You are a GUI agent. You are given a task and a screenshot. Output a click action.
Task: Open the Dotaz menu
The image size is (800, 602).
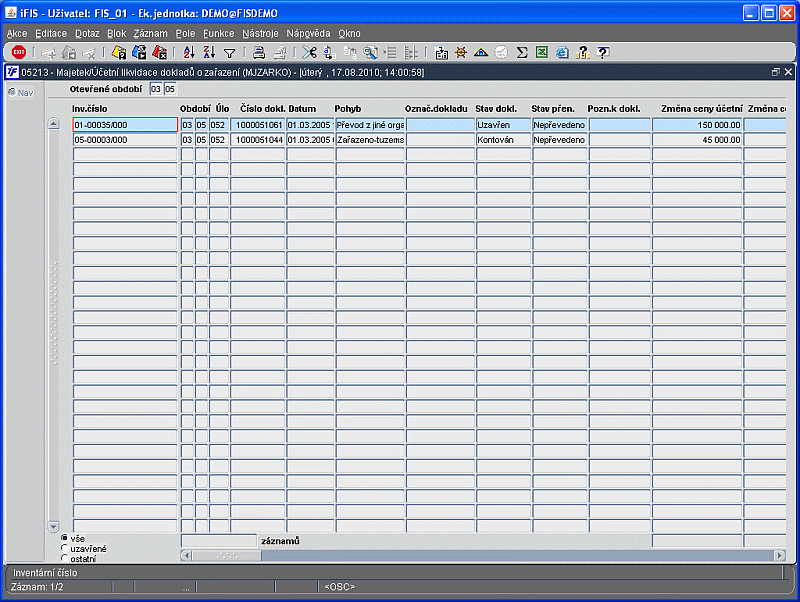tap(87, 33)
